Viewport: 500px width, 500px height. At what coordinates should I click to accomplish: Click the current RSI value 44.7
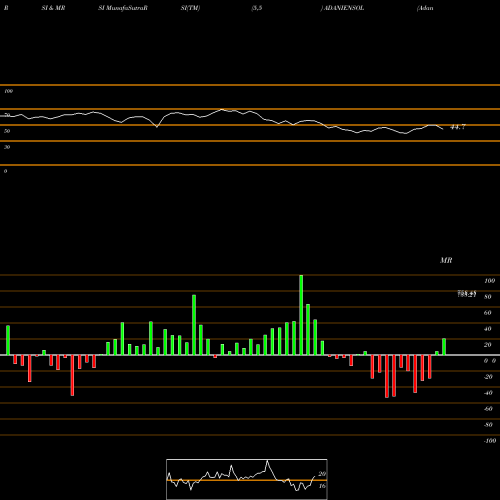pyautogui.click(x=458, y=127)
